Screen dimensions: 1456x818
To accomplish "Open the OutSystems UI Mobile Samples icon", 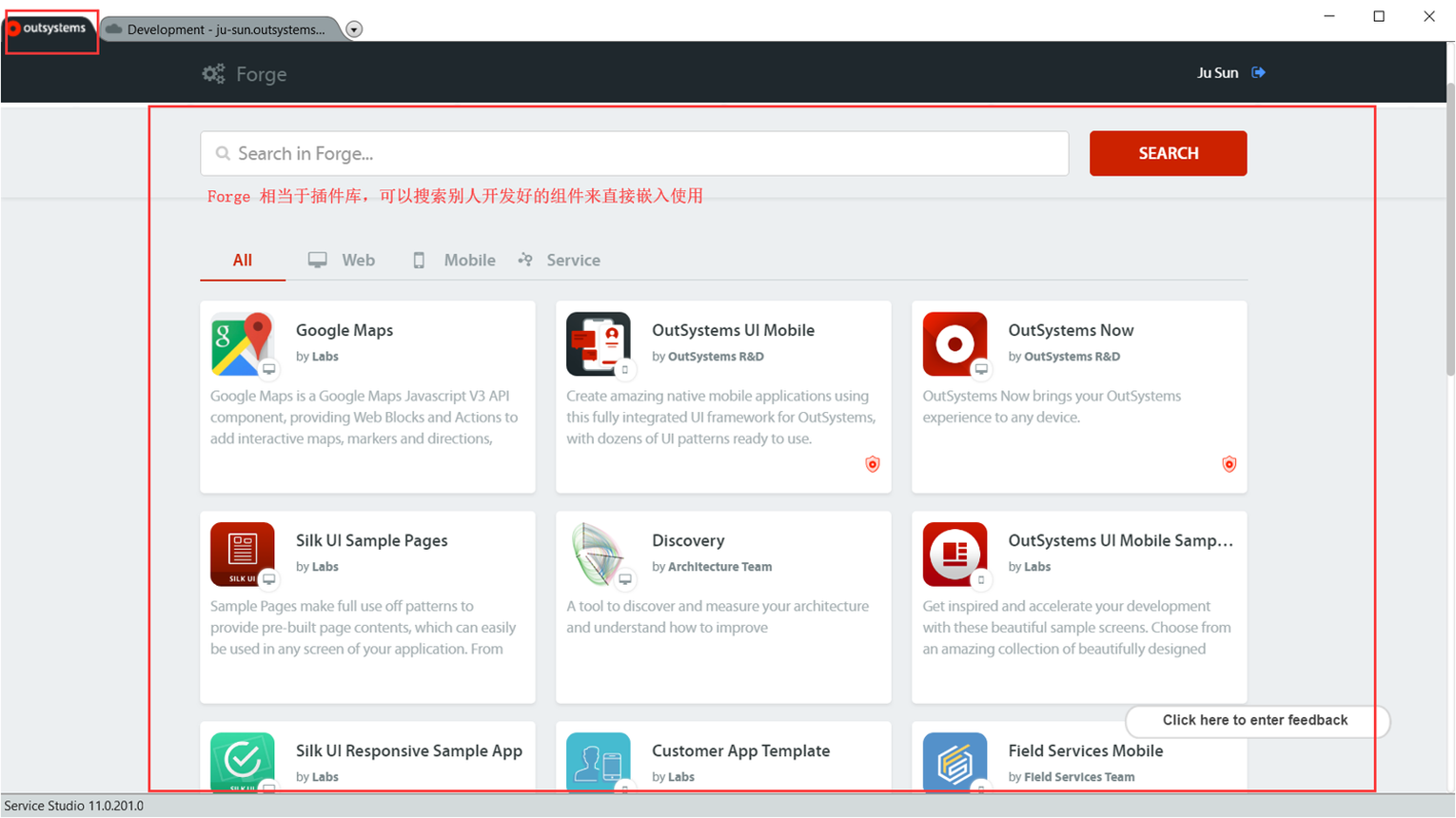I will pyautogui.click(x=954, y=554).
